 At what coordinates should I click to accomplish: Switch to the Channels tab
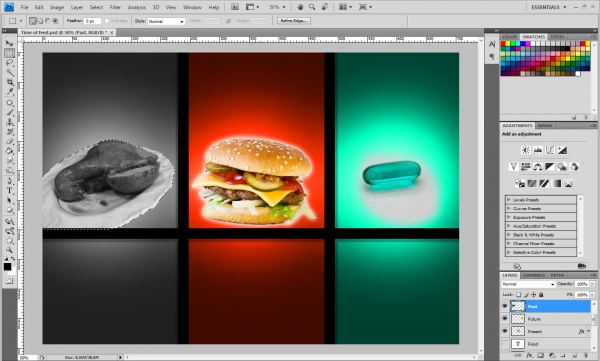533,275
